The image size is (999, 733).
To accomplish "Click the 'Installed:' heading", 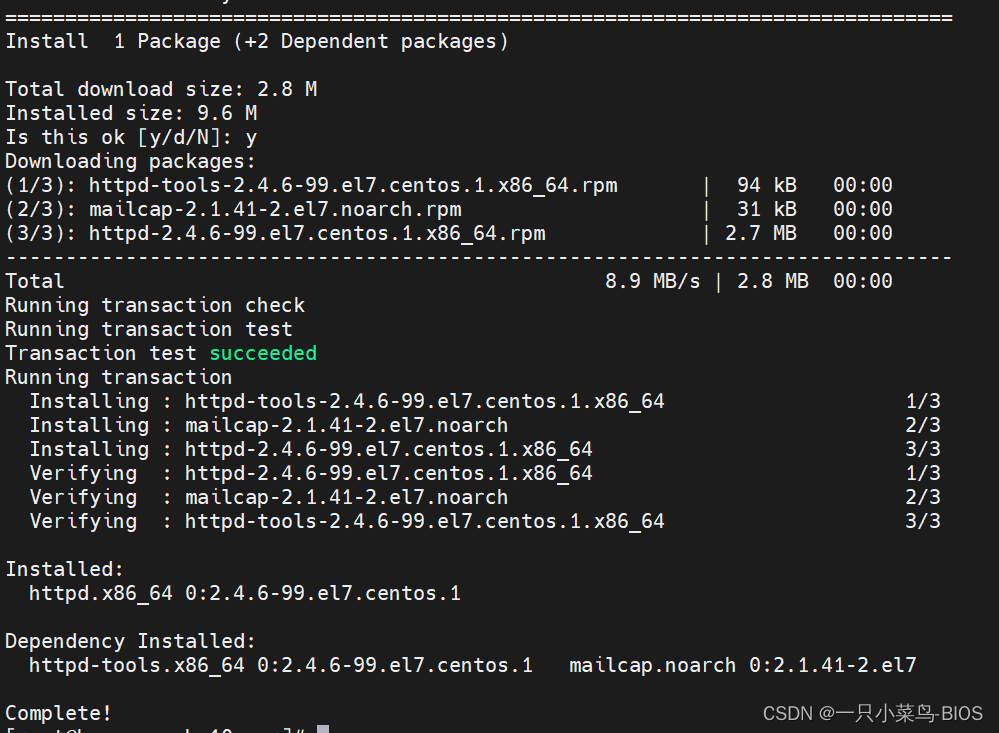I will 64,569.
